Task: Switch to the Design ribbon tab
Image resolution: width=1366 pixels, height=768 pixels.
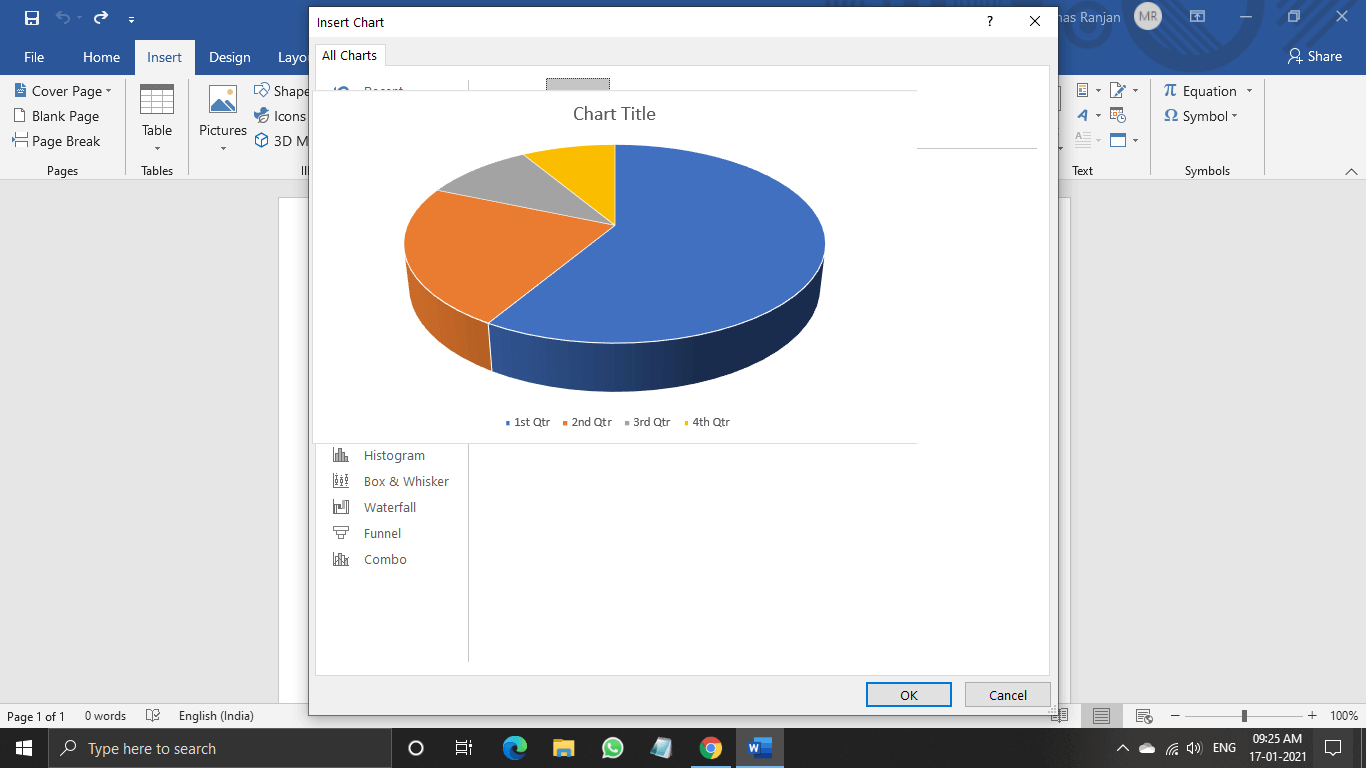Action: pyautogui.click(x=229, y=57)
